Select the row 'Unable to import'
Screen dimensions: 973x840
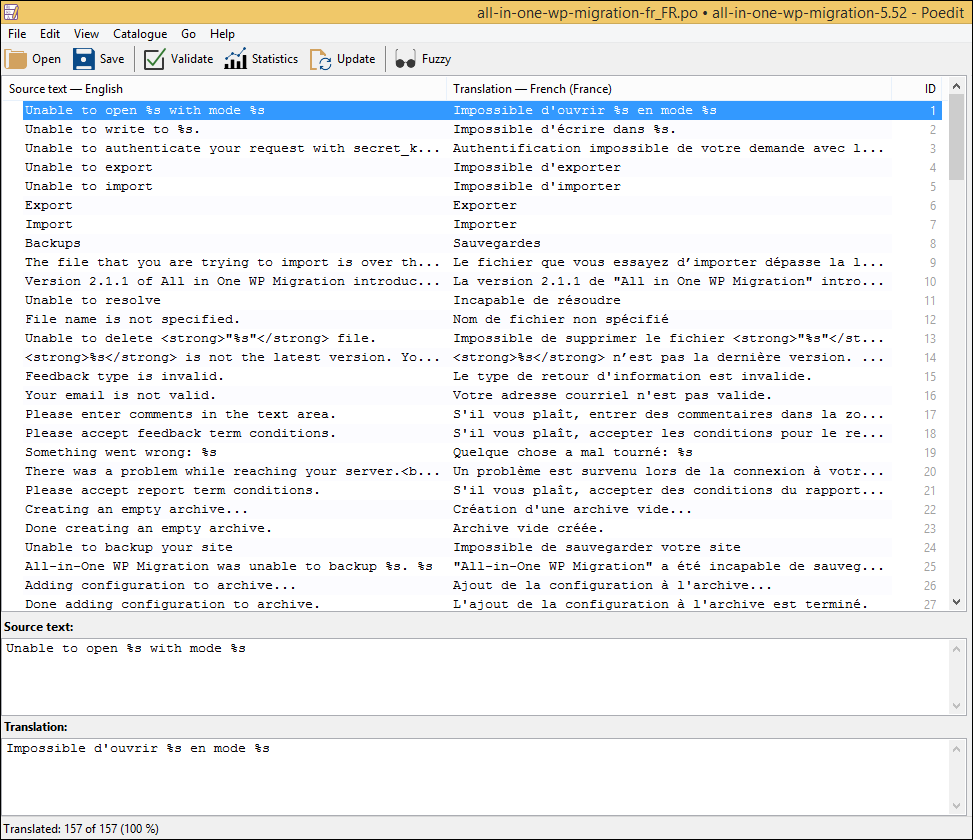point(482,187)
